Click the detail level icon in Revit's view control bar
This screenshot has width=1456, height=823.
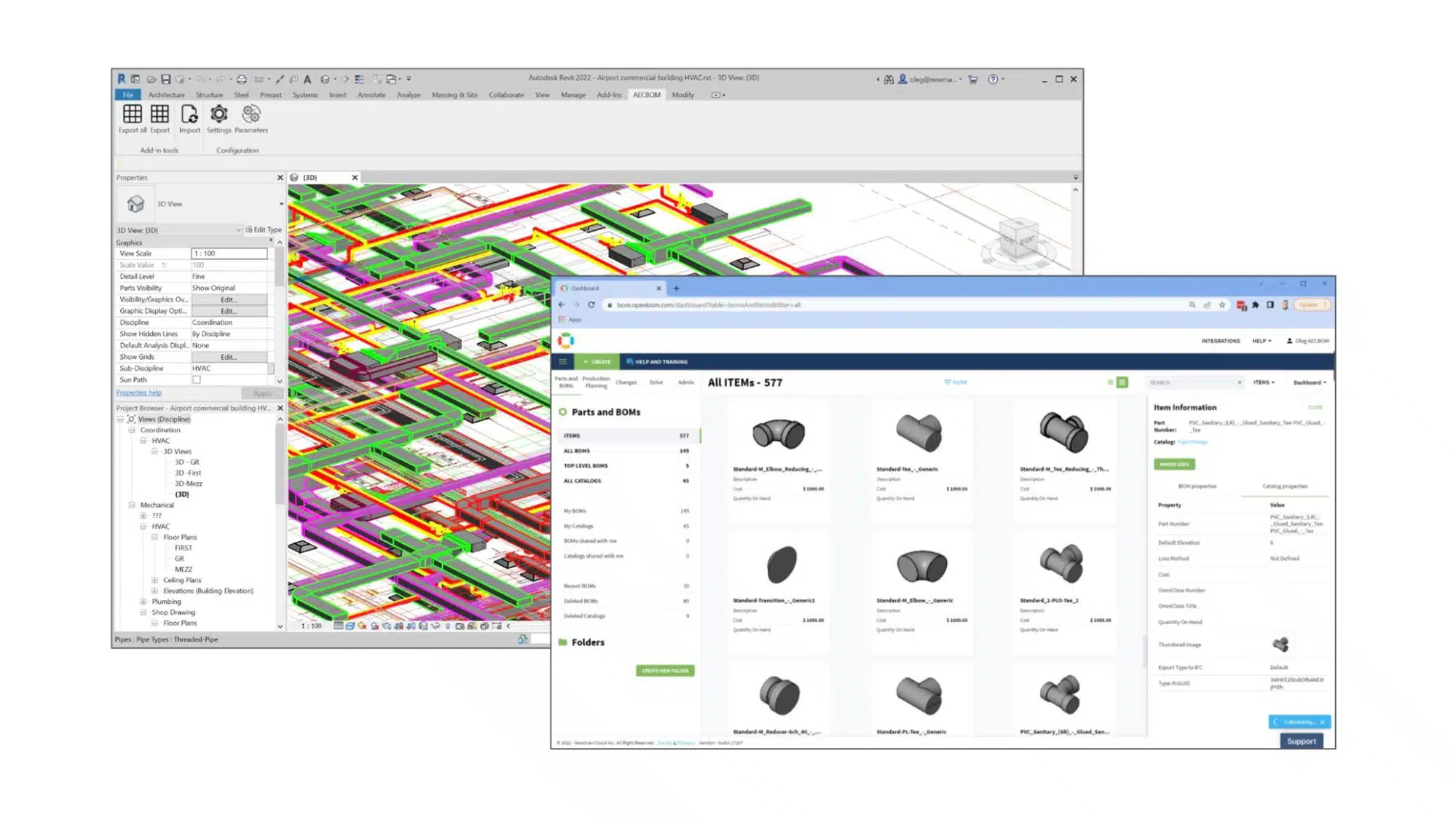tap(339, 626)
